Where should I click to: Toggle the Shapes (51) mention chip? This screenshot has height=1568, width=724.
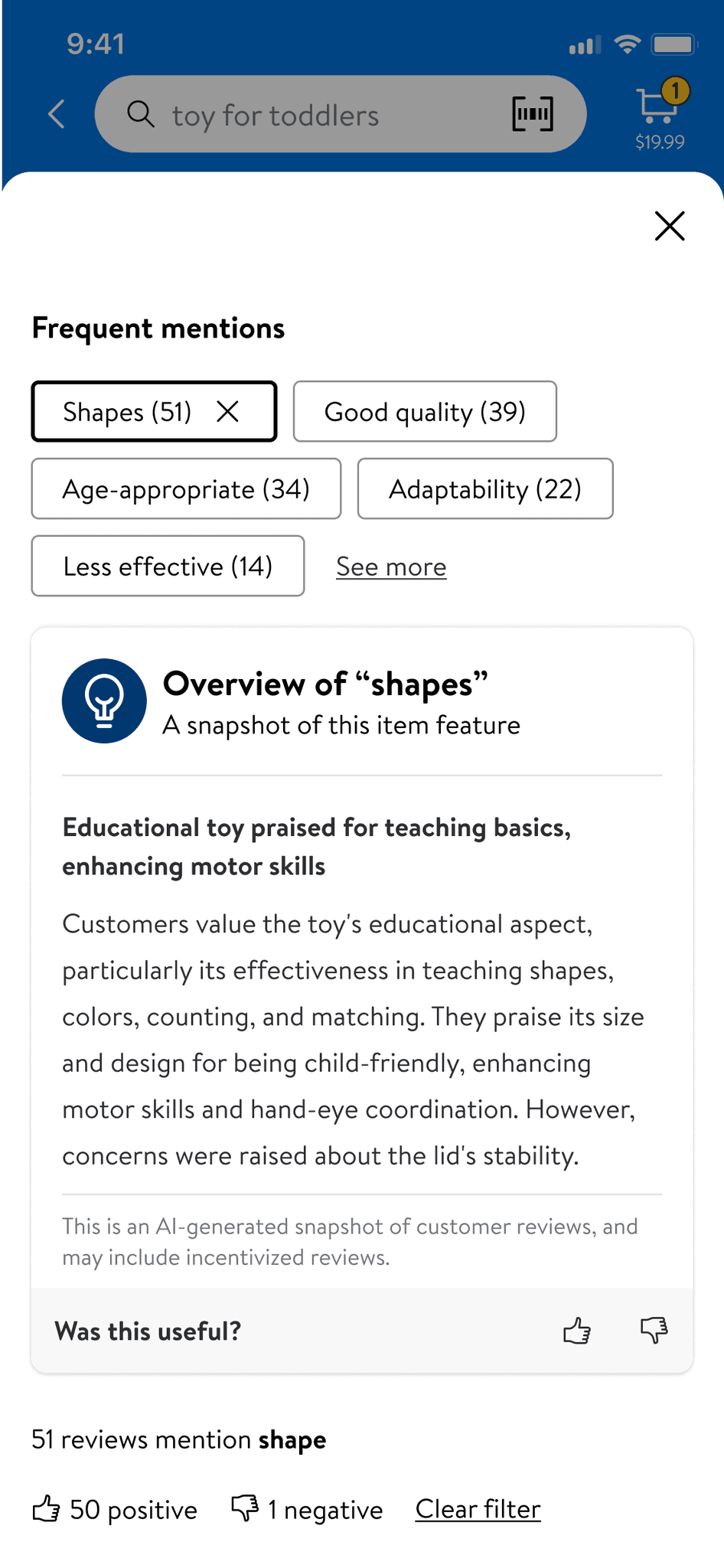(154, 411)
